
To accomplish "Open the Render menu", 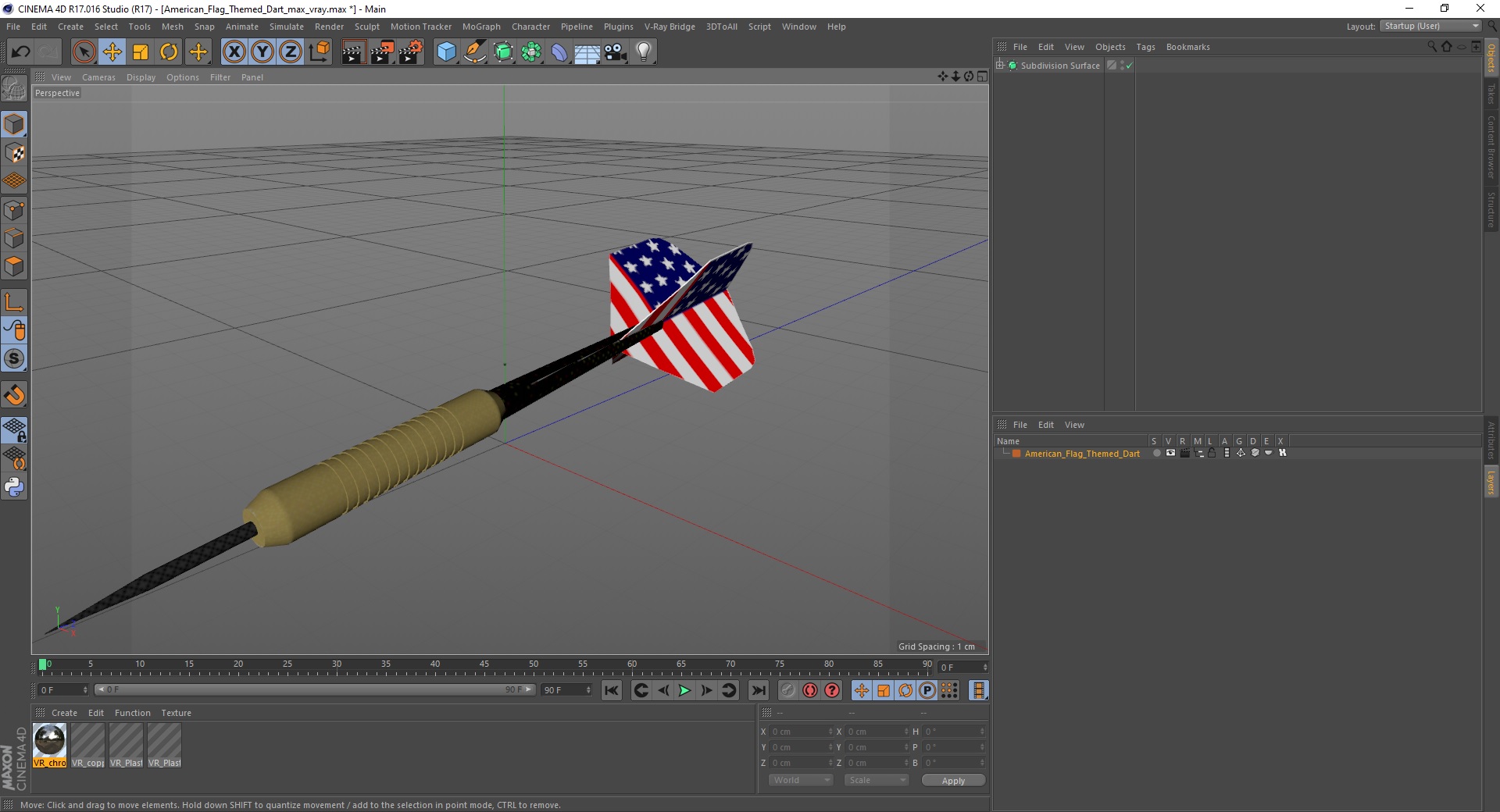I will [x=329, y=27].
